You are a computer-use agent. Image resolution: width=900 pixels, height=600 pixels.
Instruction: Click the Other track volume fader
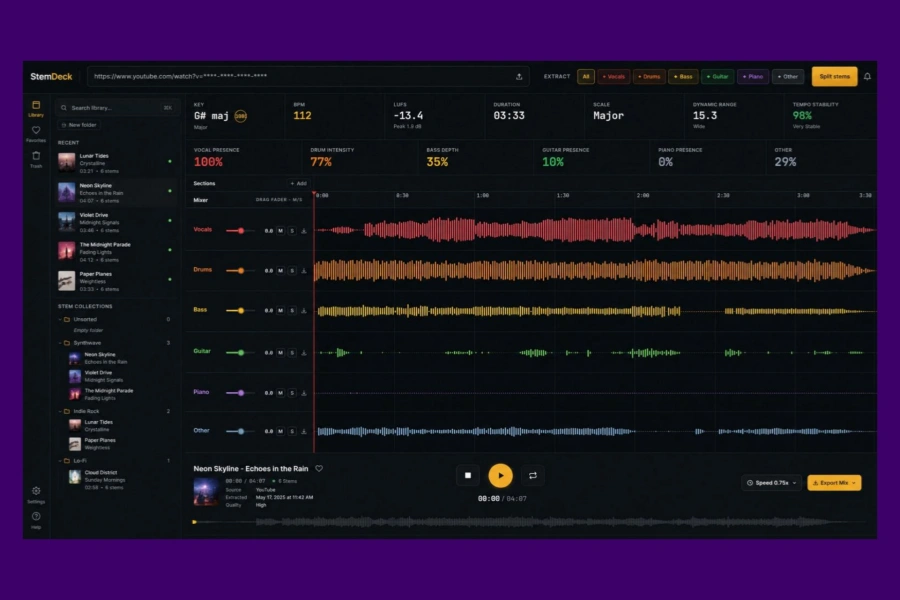(x=240, y=431)
